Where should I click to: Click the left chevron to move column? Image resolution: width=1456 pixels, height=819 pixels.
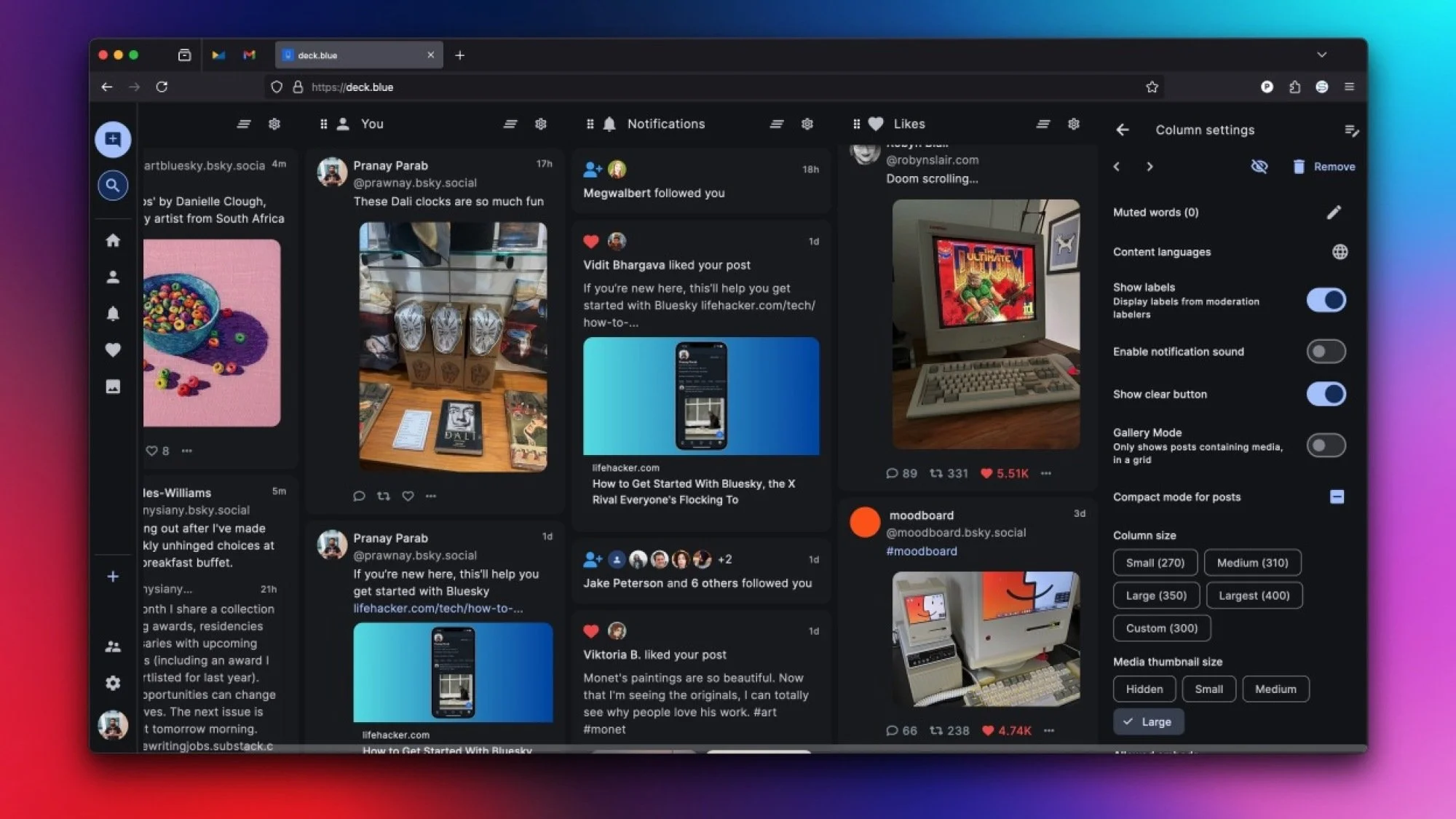coord(1117,166)
